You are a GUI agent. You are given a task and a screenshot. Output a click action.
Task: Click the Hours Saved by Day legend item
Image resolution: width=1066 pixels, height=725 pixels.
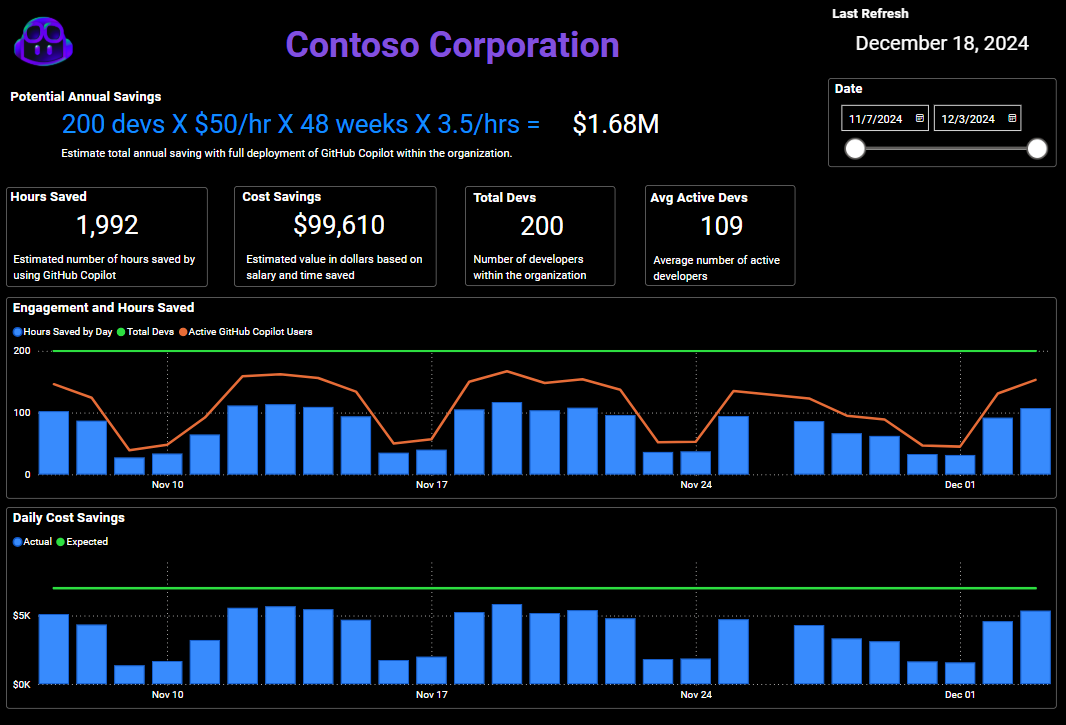point(63,332)
